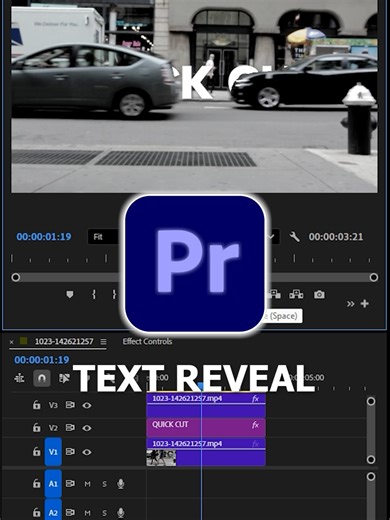Select the 1023-142621257.mp4 clip on V3
Screen dimensions: 390x520
206,405
